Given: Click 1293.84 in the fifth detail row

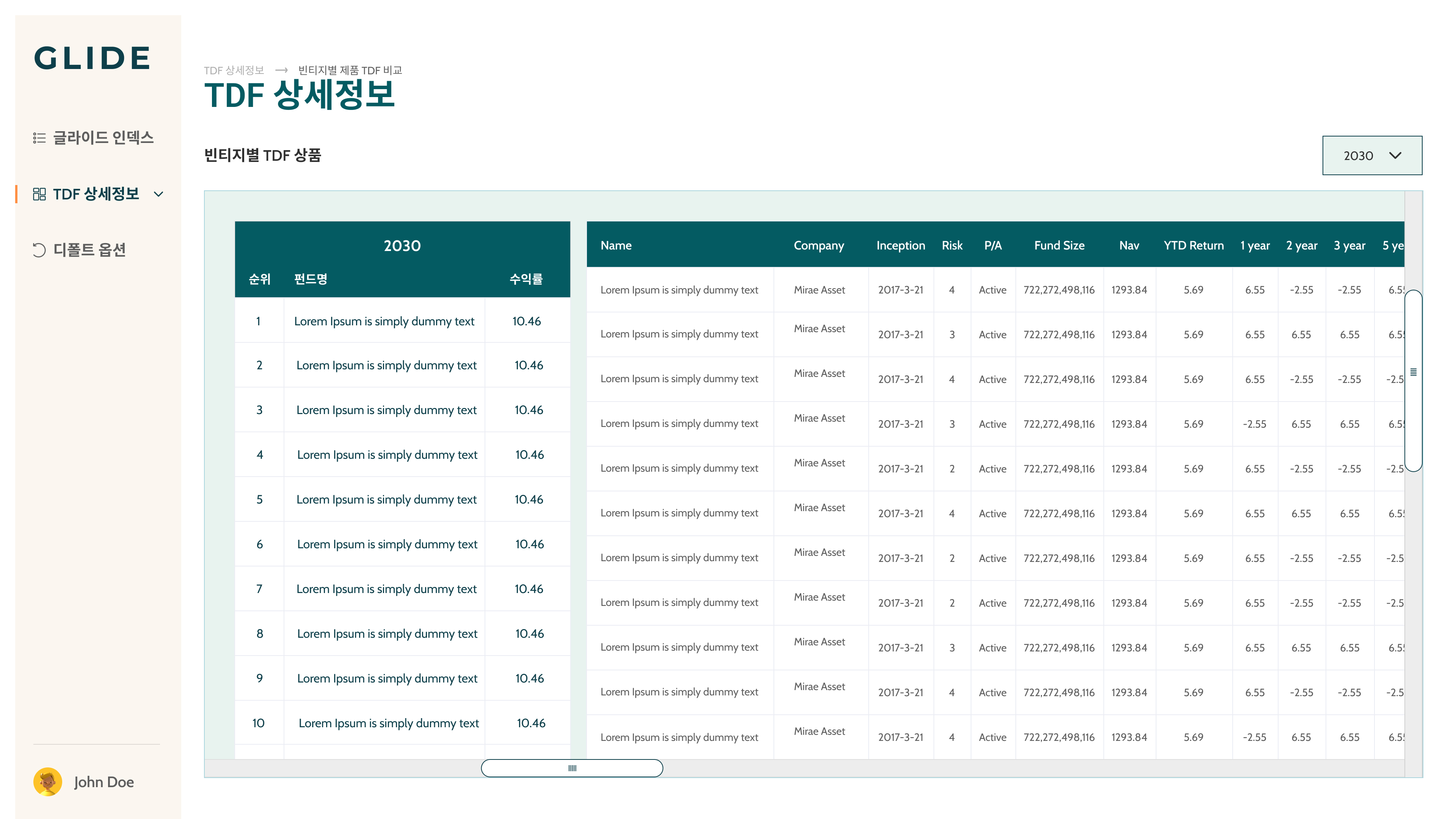Looking at the screenshot, I should pos(1129,469).
